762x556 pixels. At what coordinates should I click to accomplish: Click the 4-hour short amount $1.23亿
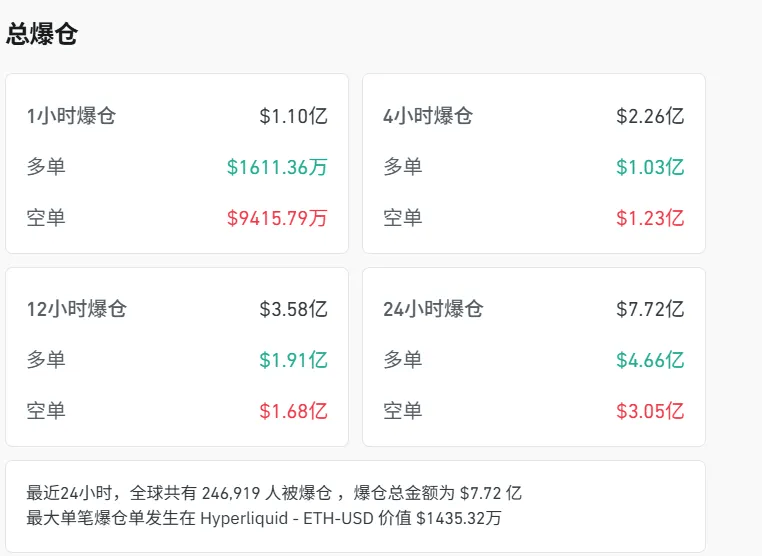coord(650,218)
